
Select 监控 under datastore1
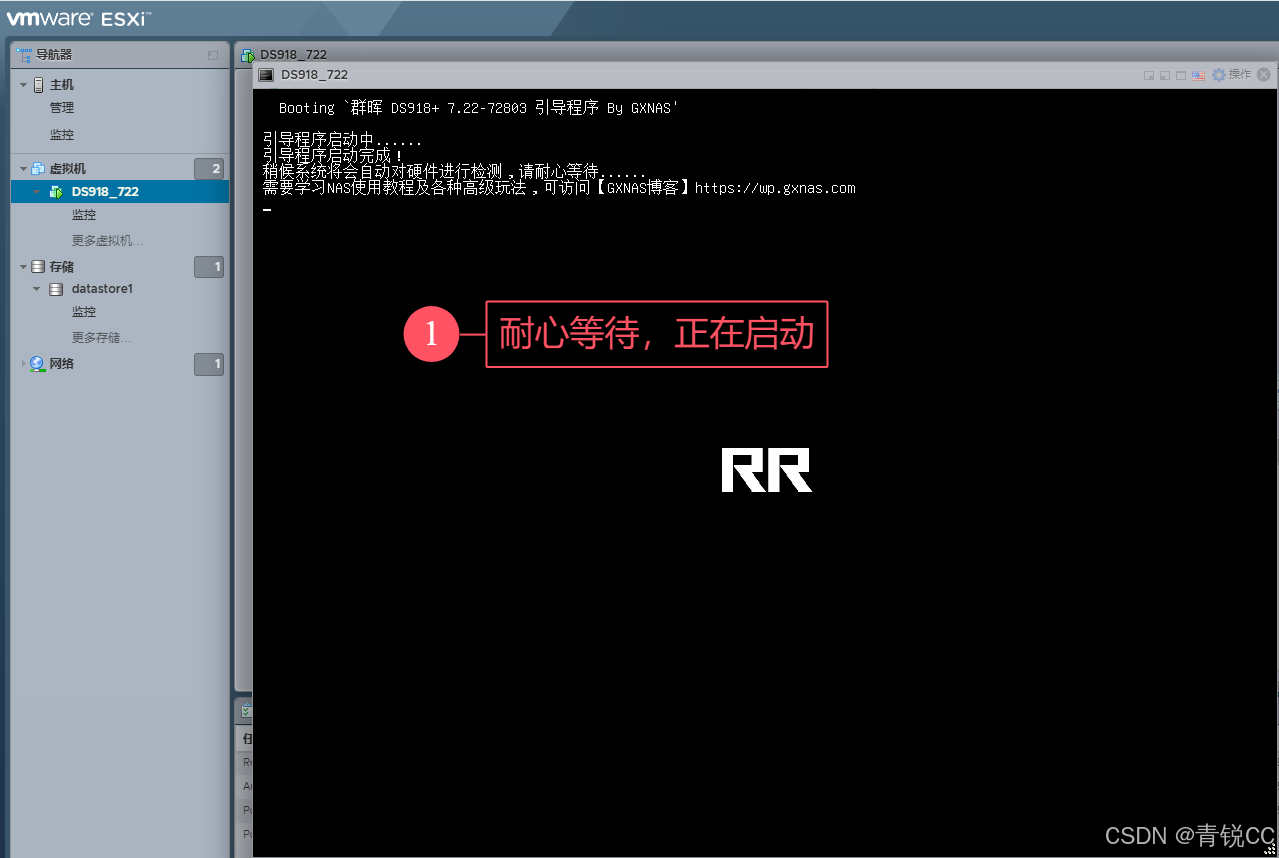(84, 312)
